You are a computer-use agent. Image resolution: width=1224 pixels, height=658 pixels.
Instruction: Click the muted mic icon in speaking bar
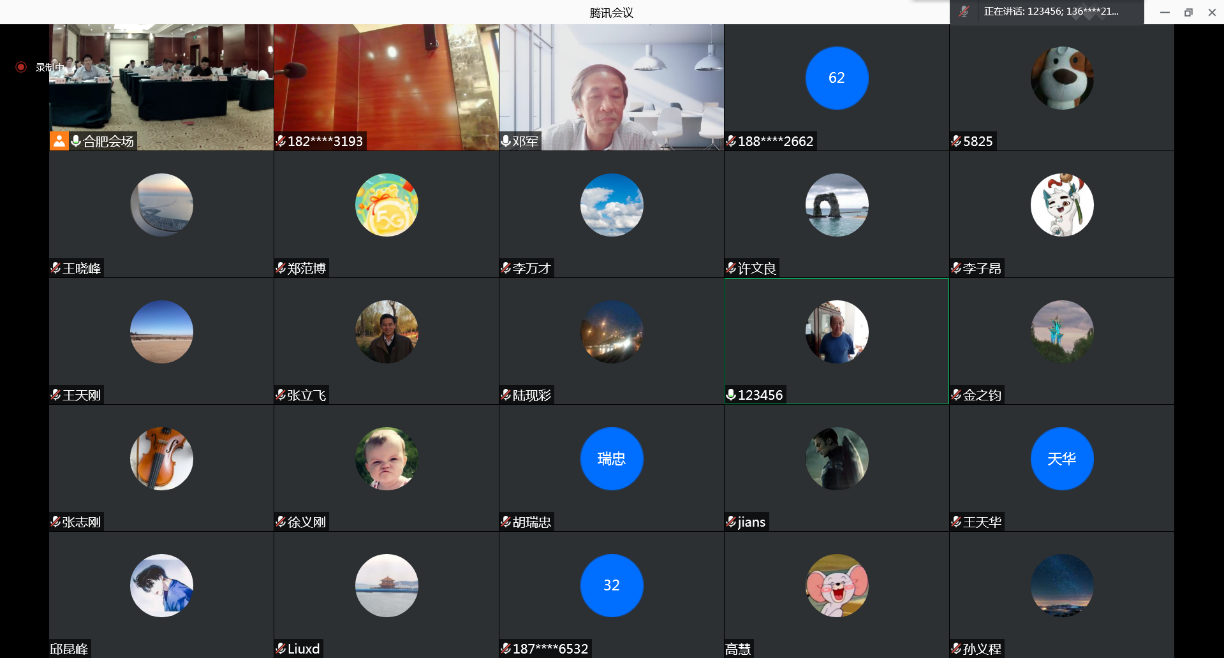(964, 12)
